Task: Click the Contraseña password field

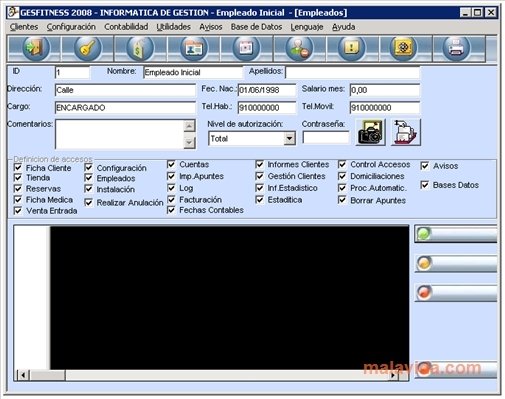Action: point(326,137)
